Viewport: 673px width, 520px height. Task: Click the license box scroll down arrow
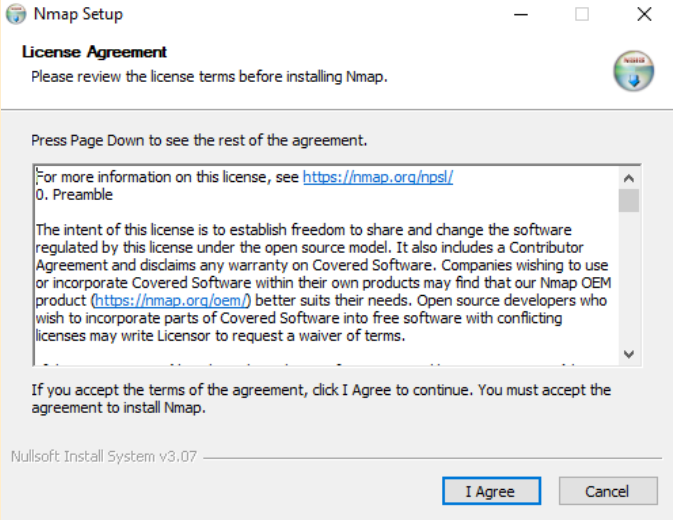629,354
